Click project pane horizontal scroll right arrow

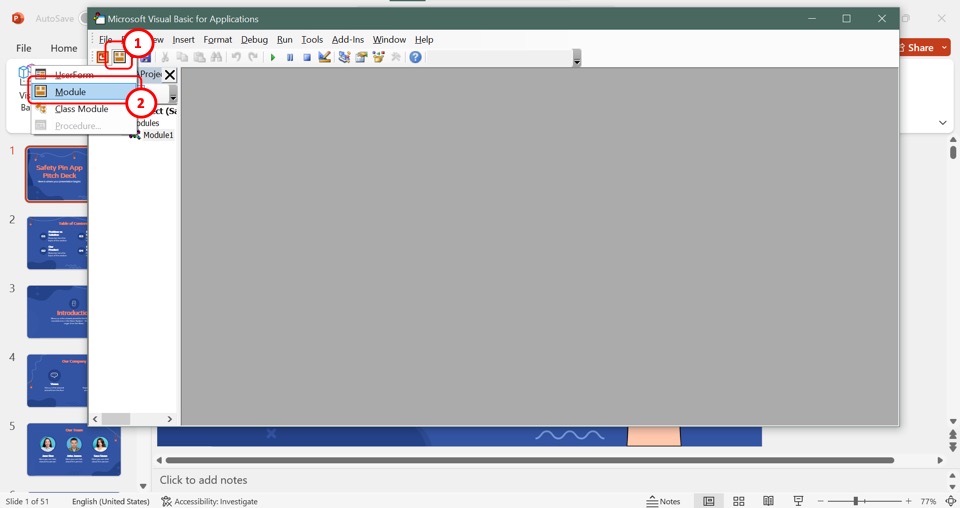[170, 419]
